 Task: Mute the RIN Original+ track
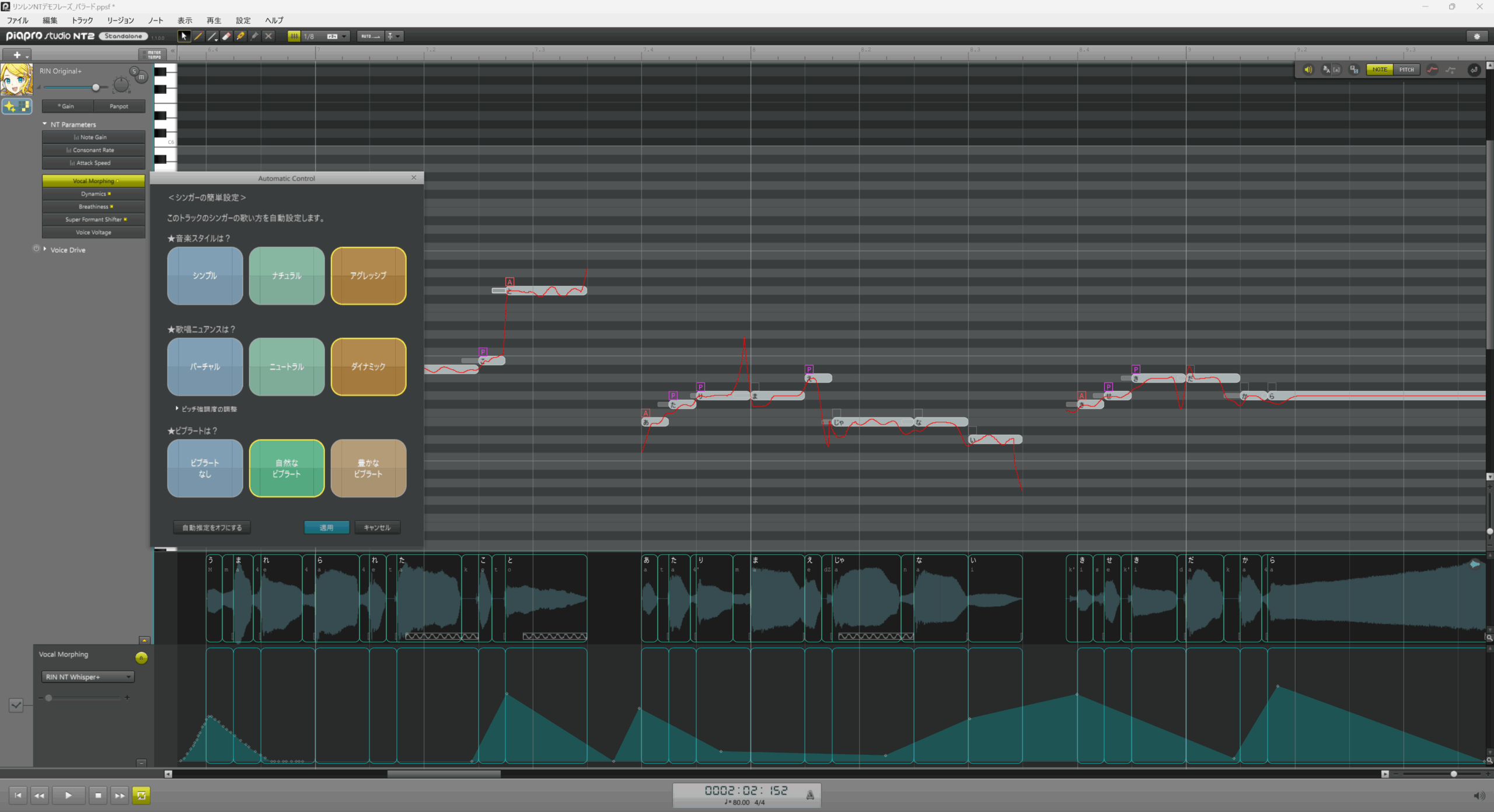click(141, 77)
